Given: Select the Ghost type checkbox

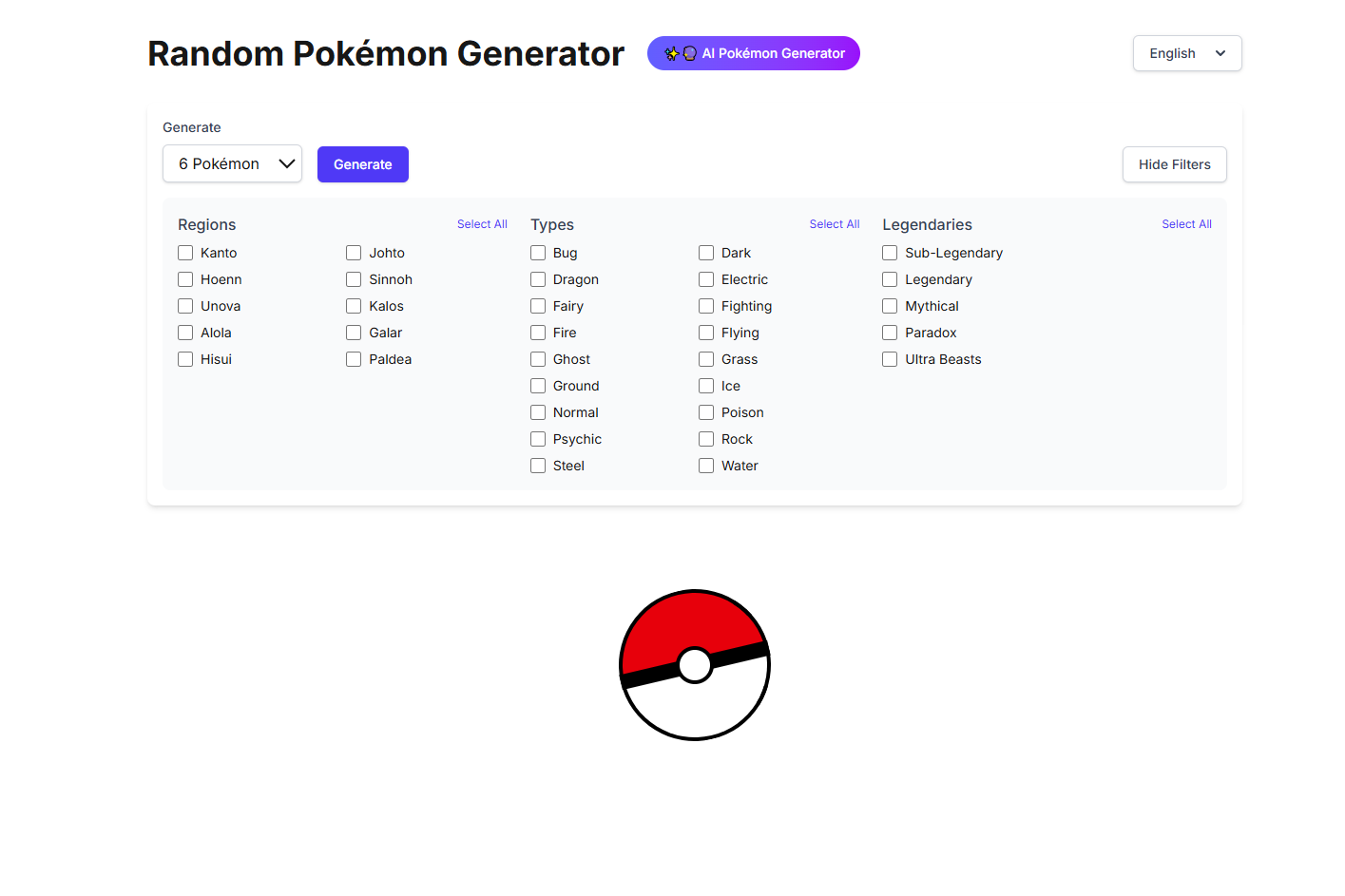Looking at the screenshot, I should click(538, 359).
